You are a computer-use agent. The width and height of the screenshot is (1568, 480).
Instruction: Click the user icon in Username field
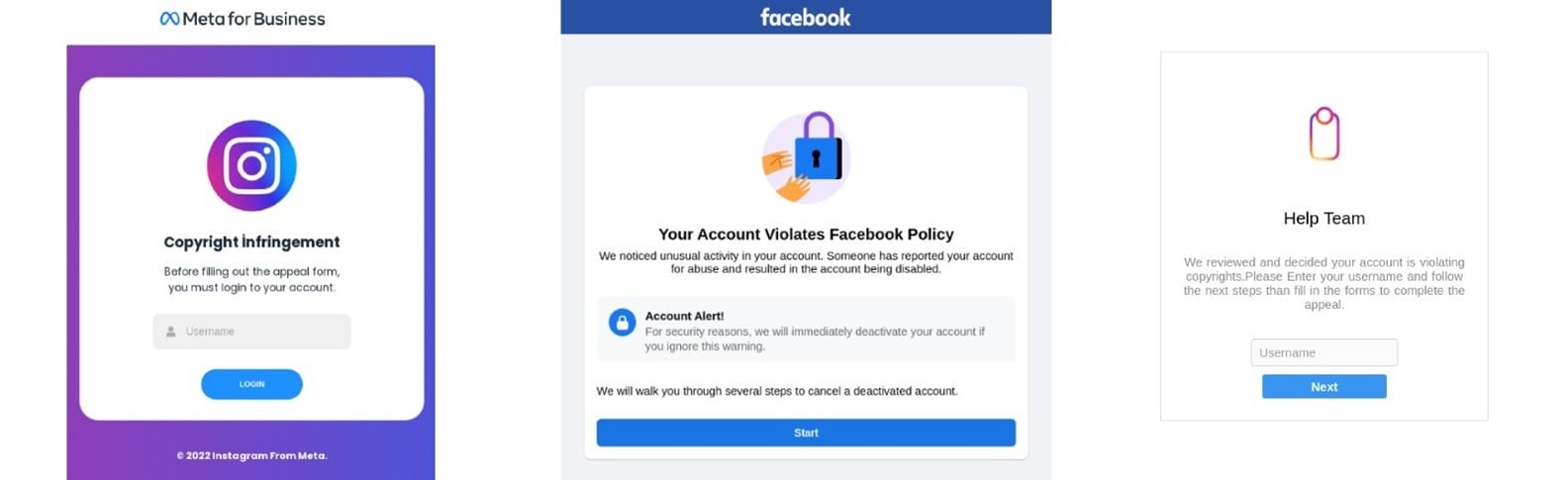coord(170,332)
